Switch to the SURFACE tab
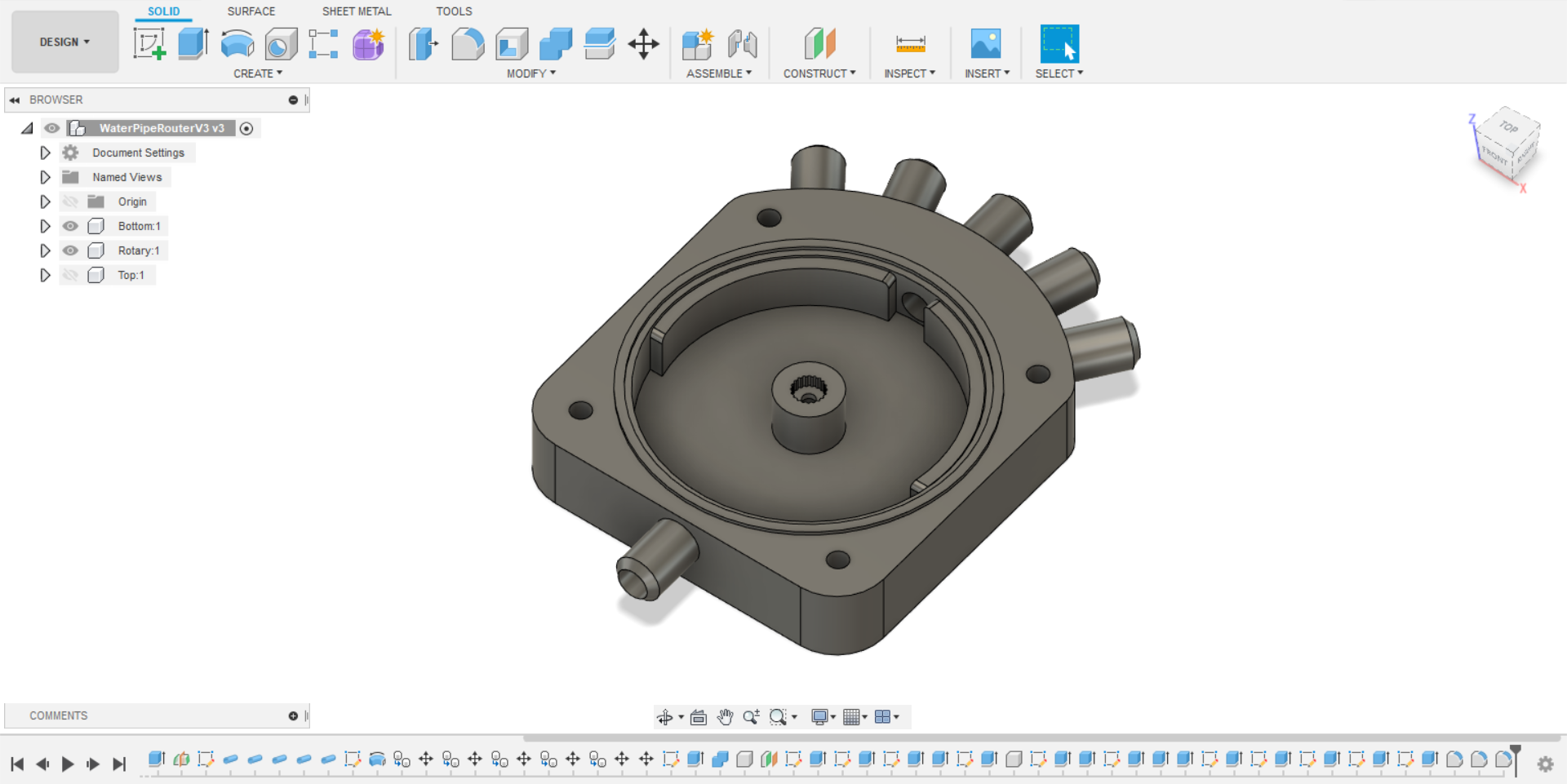This screenshot has height=784, width=1567. 251,11
